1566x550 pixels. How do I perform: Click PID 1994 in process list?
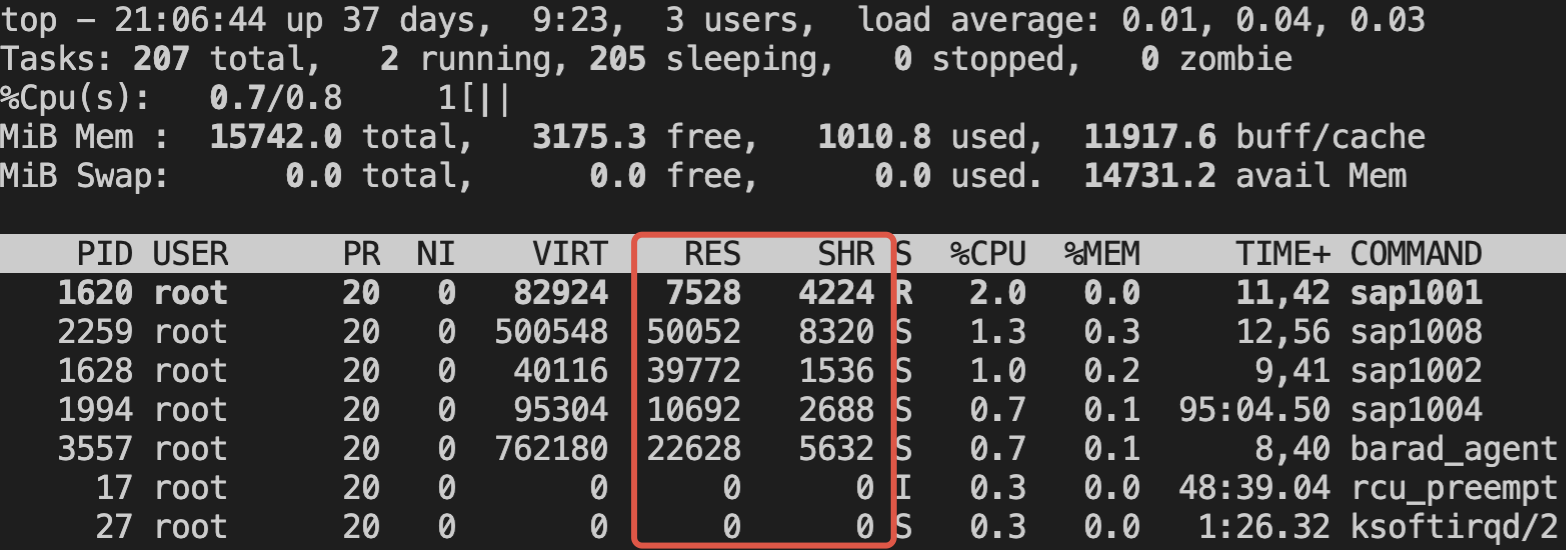[x=95, y=410]
